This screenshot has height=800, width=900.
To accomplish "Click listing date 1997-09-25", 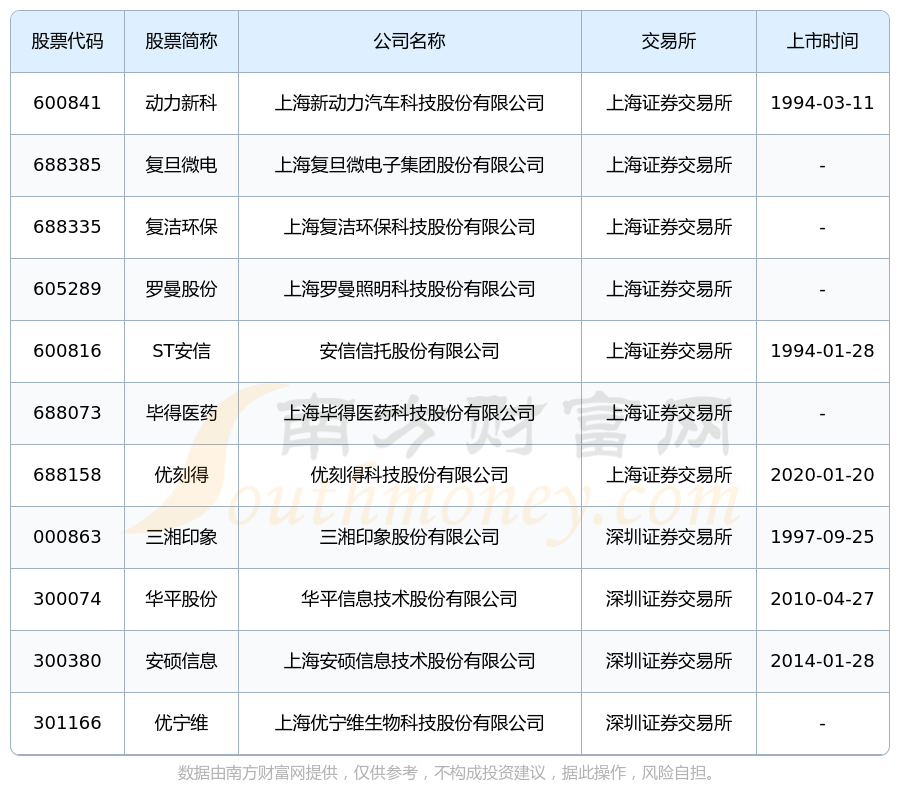I will [823, 537].
